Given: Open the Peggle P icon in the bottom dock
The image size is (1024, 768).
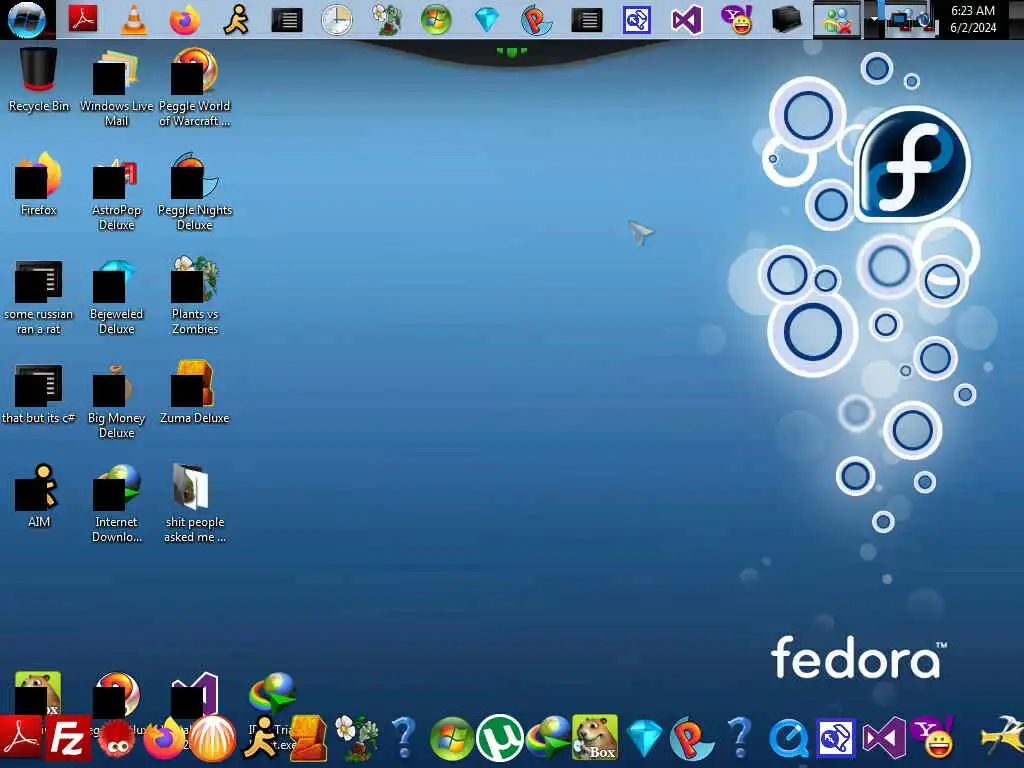Looking at the screenshot, I should click(x=691, y=739).
